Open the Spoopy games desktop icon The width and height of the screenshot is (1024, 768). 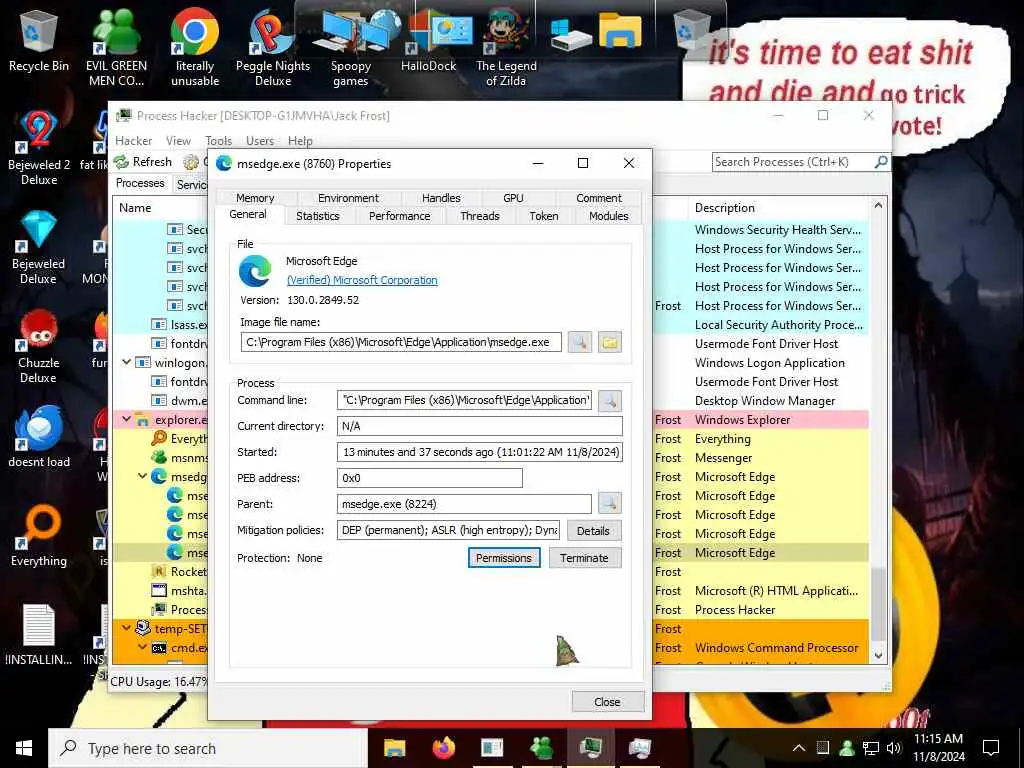pyautogui.click(x=351, y=47)
